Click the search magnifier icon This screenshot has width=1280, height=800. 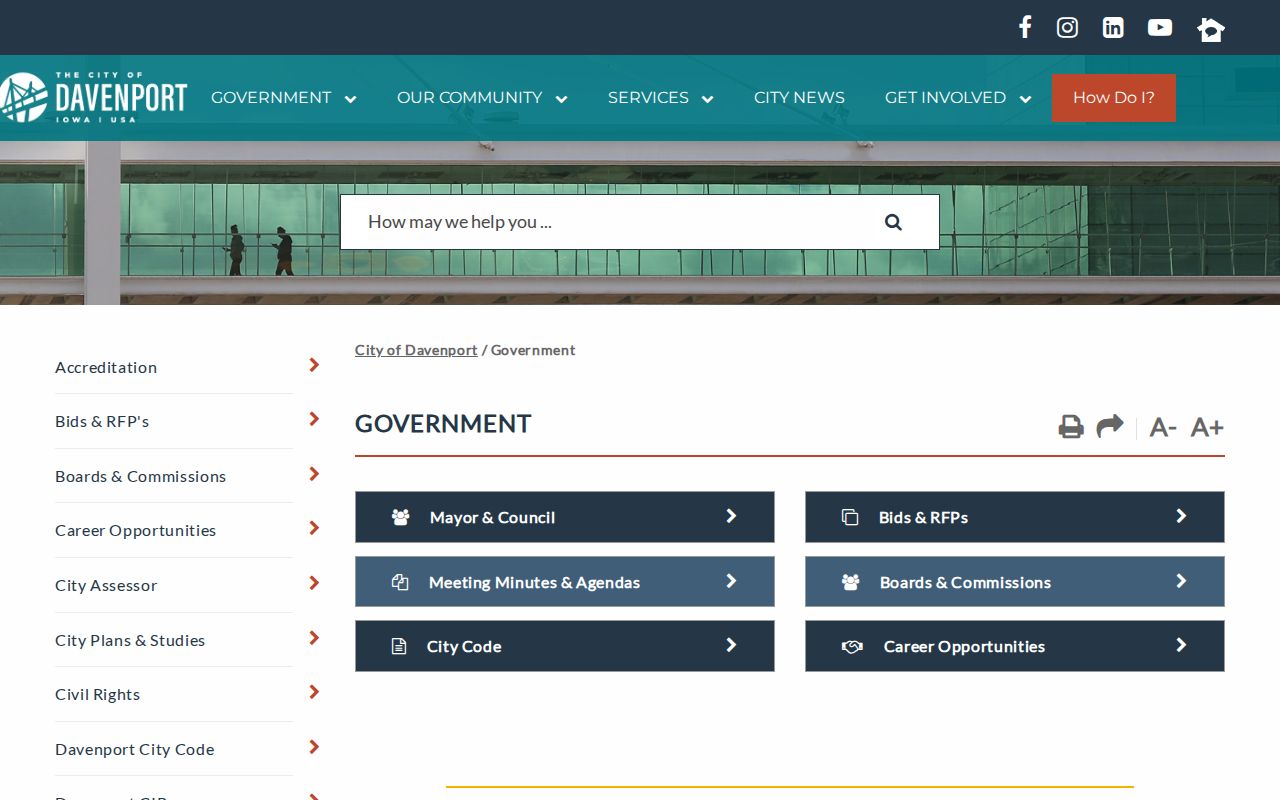[x=893, y=222]
